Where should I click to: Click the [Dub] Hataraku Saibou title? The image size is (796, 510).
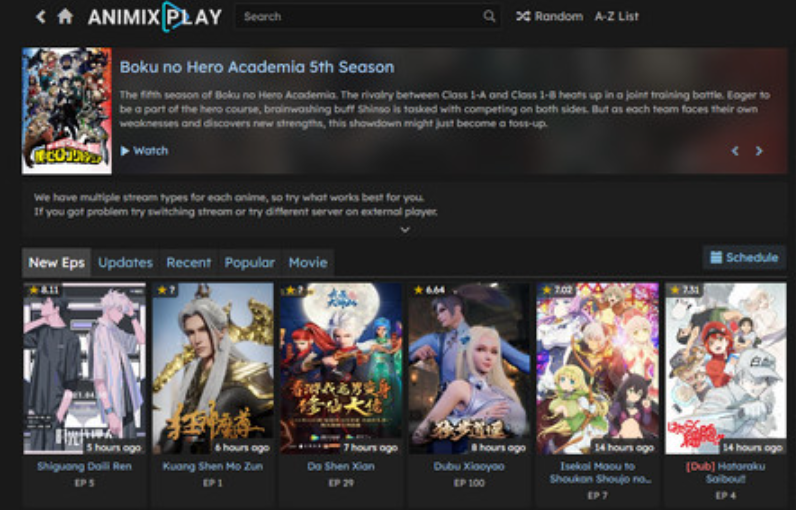pos(726,472)
